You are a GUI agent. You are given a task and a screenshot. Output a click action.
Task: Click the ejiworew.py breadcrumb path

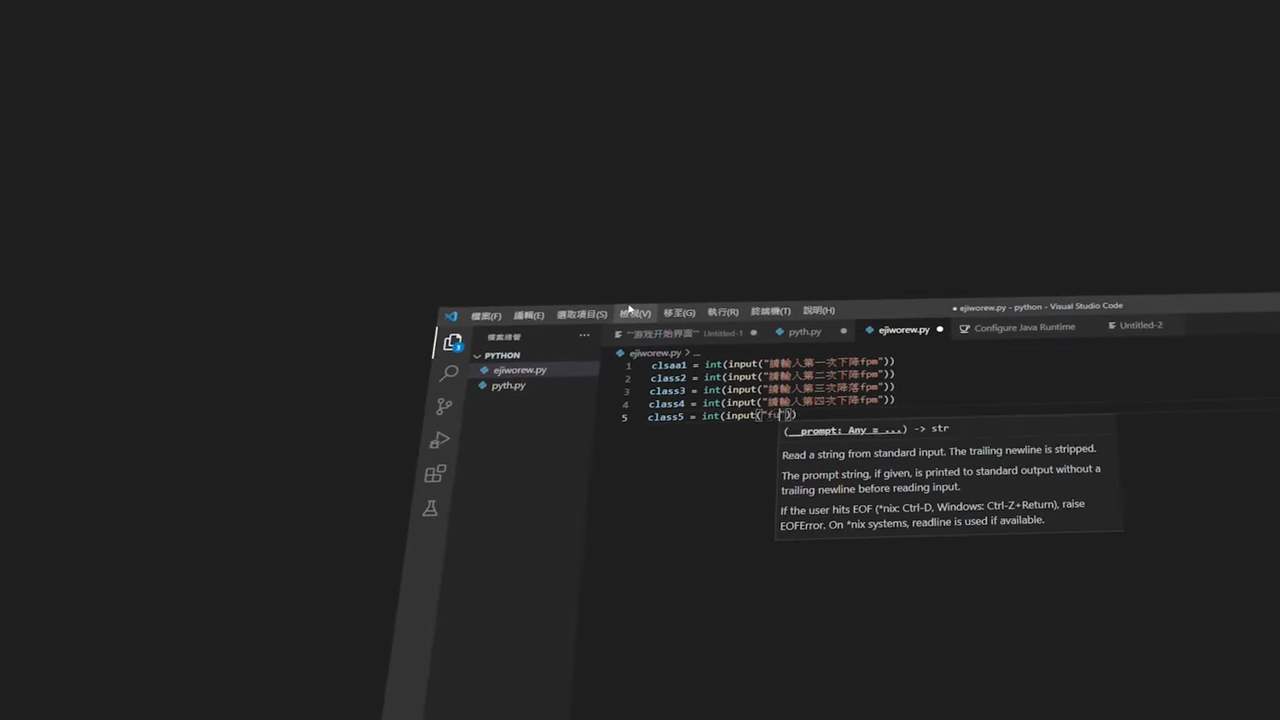pyautogui.click(x=654, y=353)
